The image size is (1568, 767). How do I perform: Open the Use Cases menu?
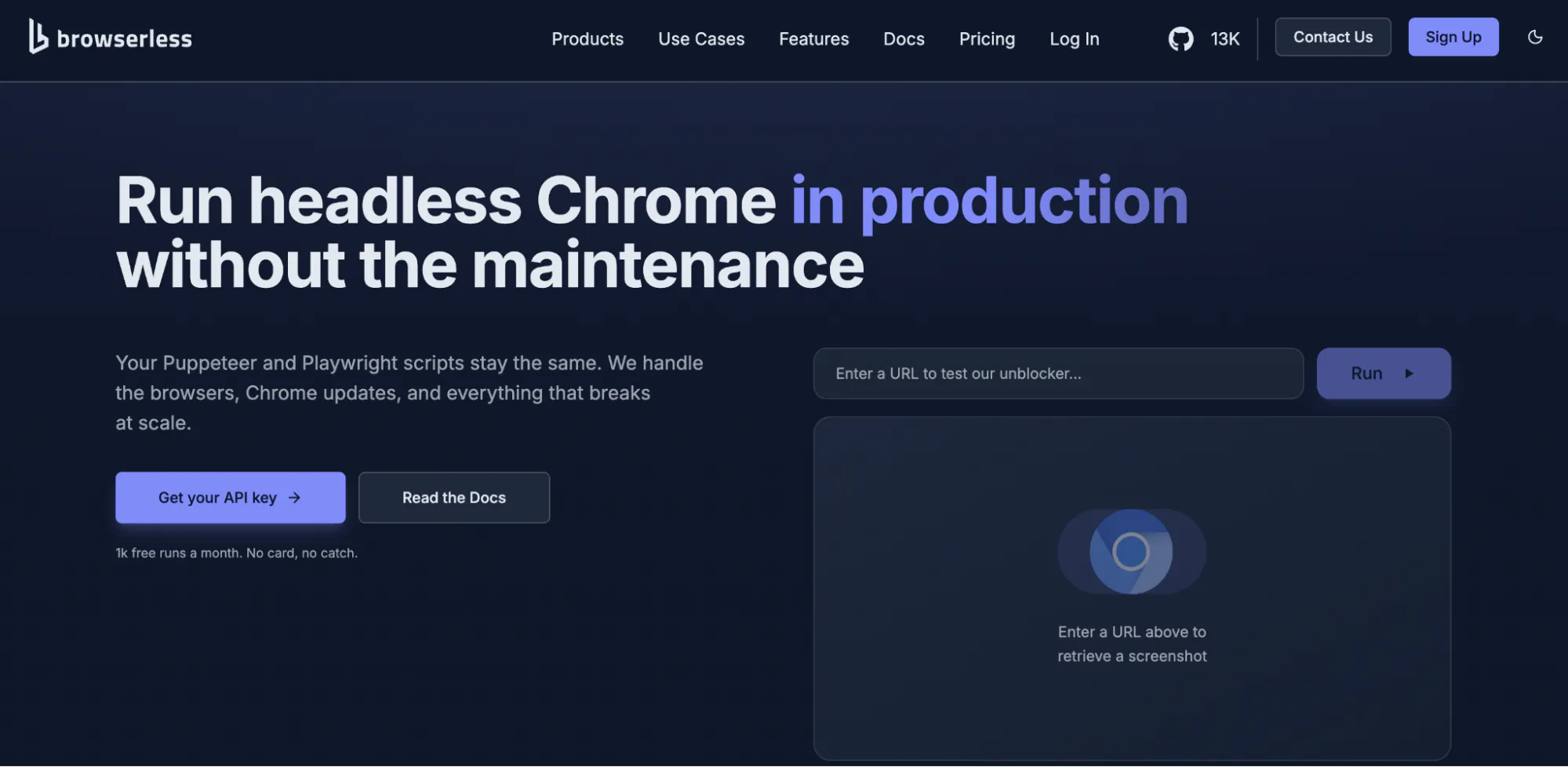tap(701, 38)
